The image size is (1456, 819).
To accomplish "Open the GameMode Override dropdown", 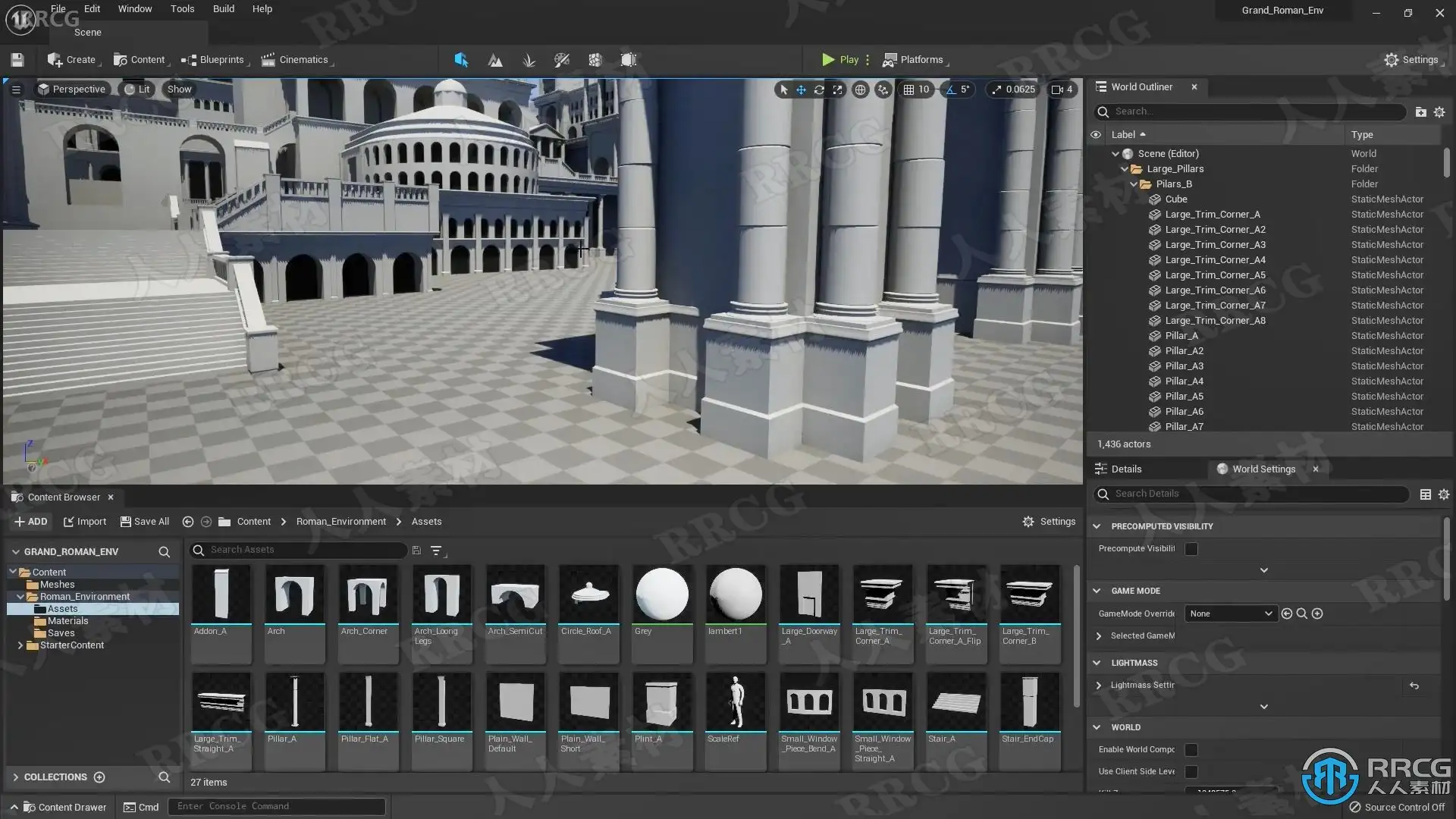I will (1230, 614).
